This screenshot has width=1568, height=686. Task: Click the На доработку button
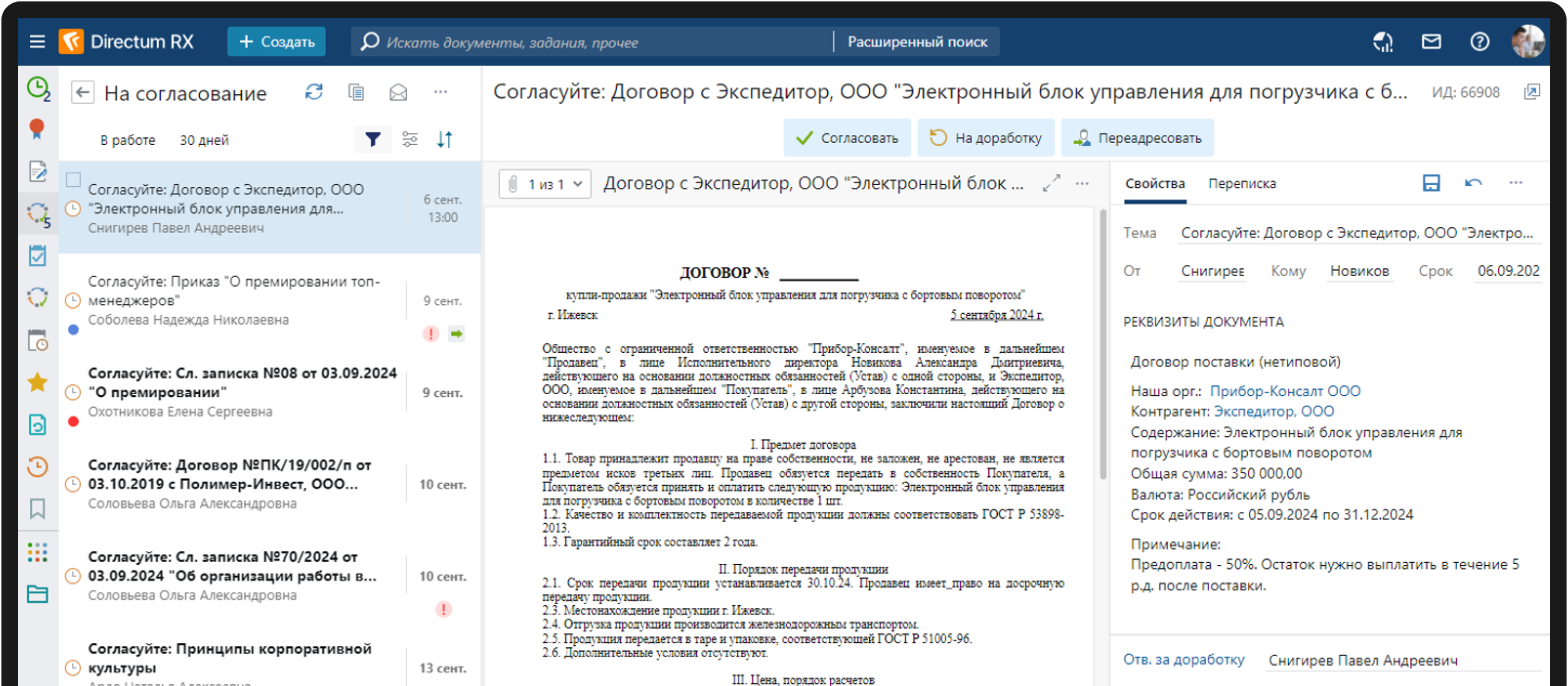tap(986, 138)
